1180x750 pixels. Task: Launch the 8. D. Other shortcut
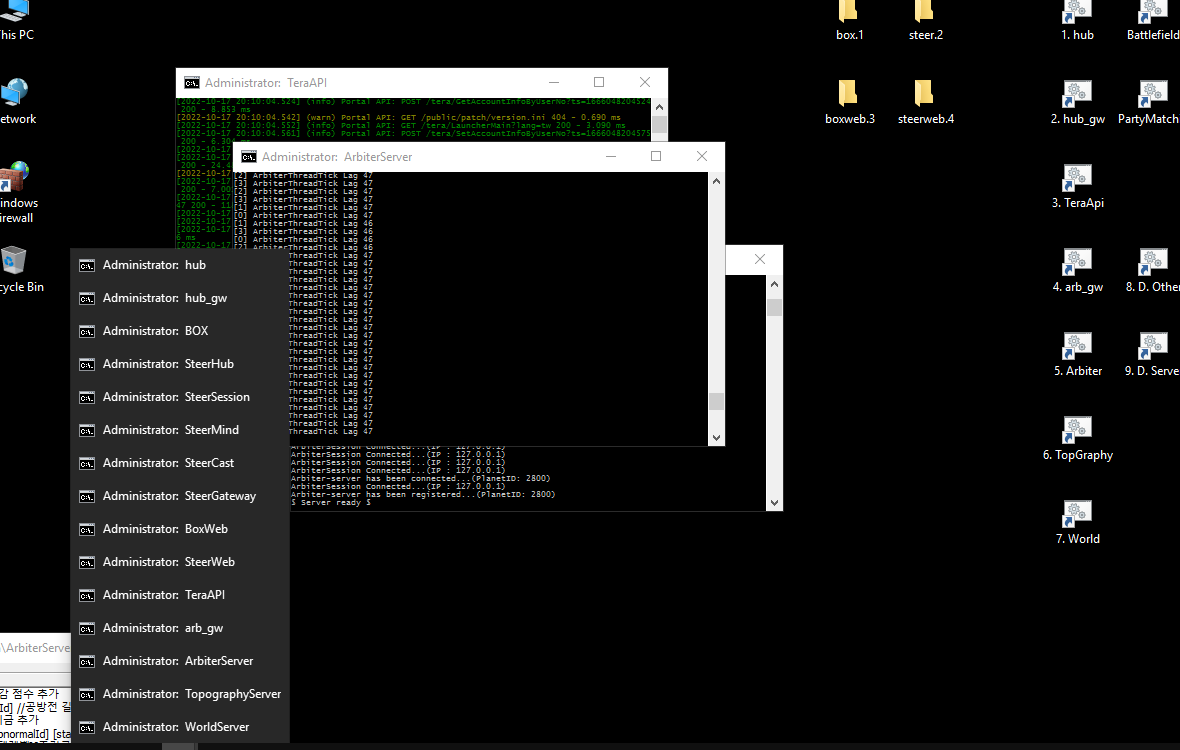coord(1153,272)
